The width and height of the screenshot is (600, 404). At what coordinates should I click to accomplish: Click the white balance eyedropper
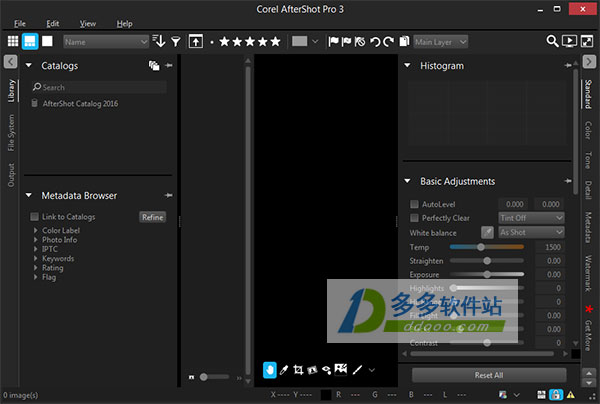coord(488,232)
